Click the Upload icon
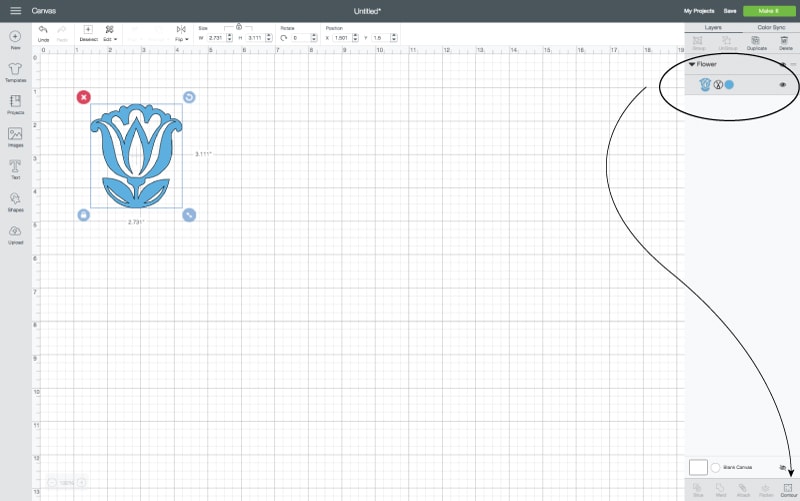 coord(15,234)
